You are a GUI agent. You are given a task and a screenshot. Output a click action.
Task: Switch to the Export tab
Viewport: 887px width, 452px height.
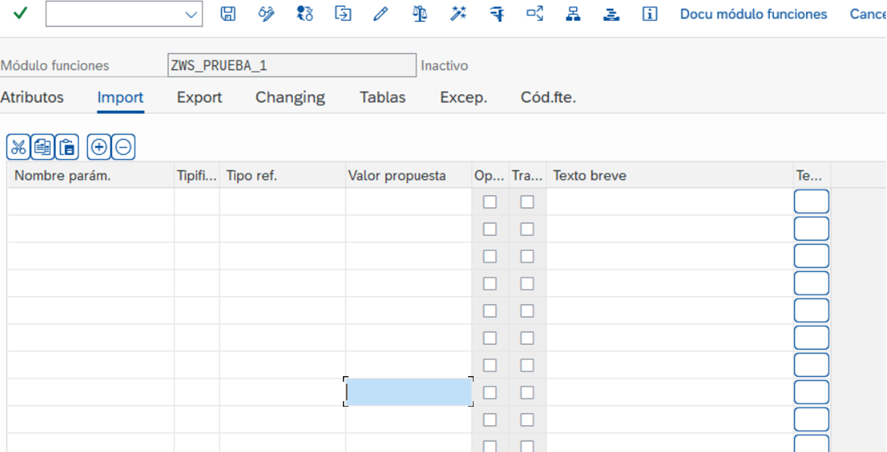pyautogui.click(x=199, y=97)
